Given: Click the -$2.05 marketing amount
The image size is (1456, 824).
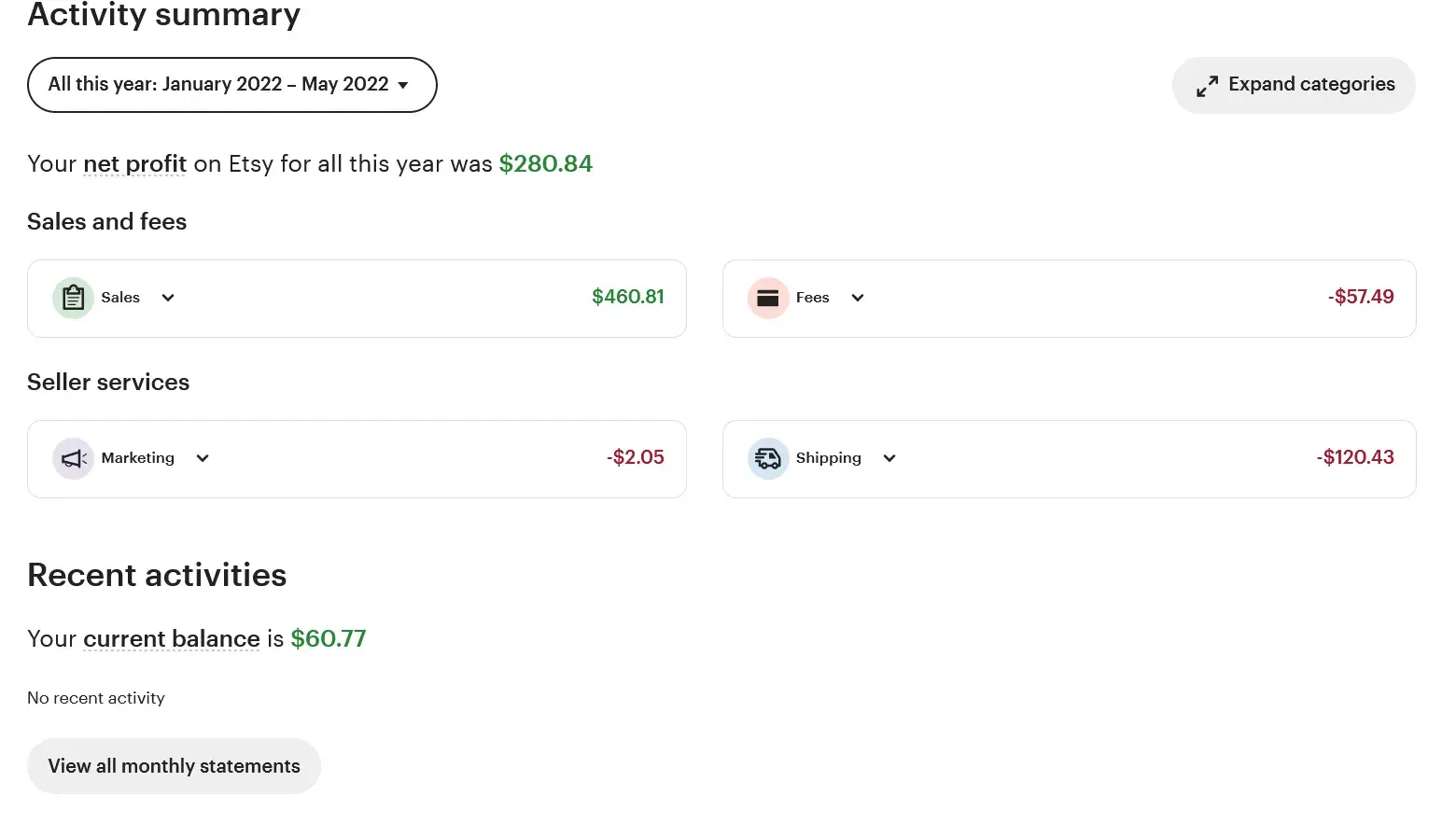Looking at the screenshot, I should coord(635,457).
